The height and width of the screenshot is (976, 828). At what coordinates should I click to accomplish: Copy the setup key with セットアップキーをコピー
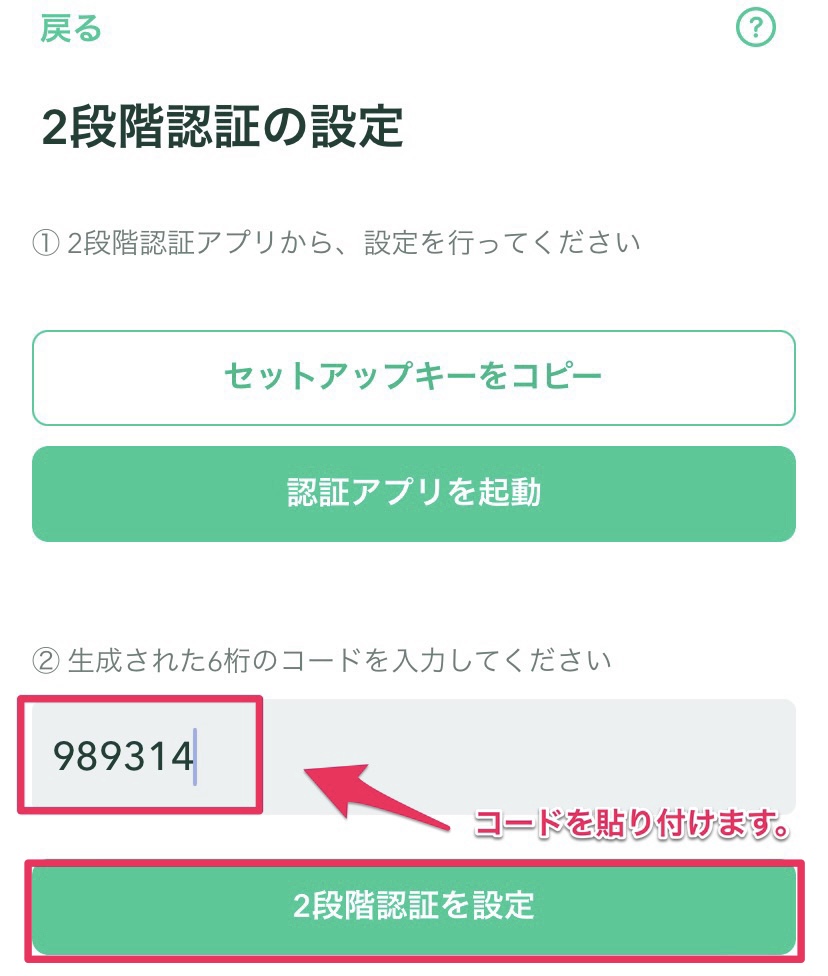(x=414, y=378)
